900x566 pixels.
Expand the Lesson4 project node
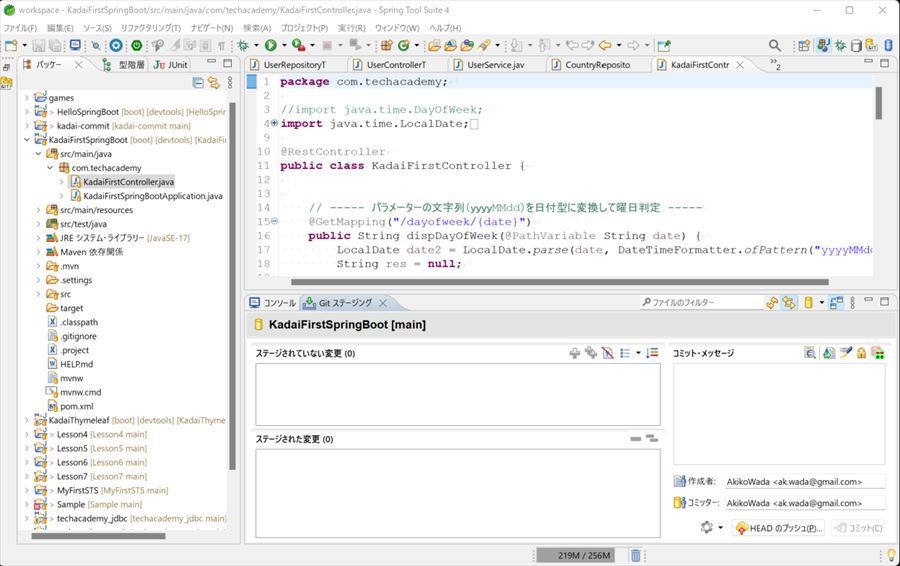[27, 435]
